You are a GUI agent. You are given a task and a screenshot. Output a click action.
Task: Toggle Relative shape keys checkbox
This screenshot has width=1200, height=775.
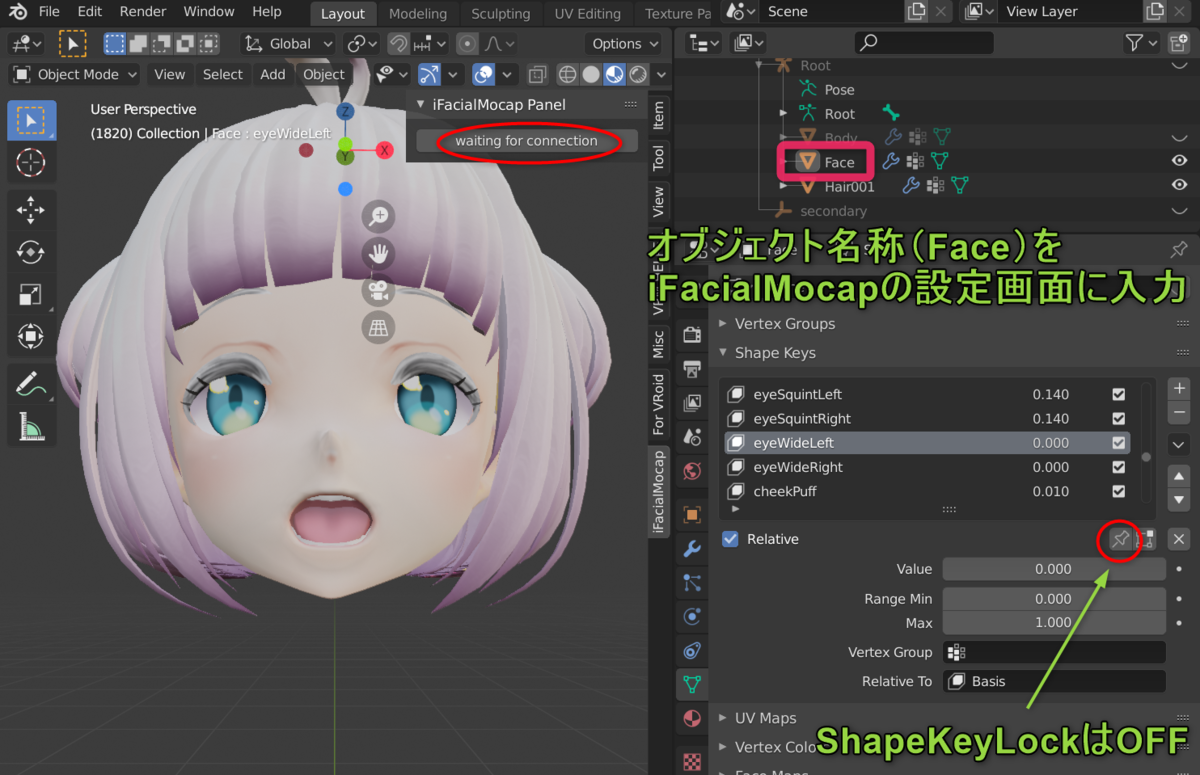(x=730, y=539)
